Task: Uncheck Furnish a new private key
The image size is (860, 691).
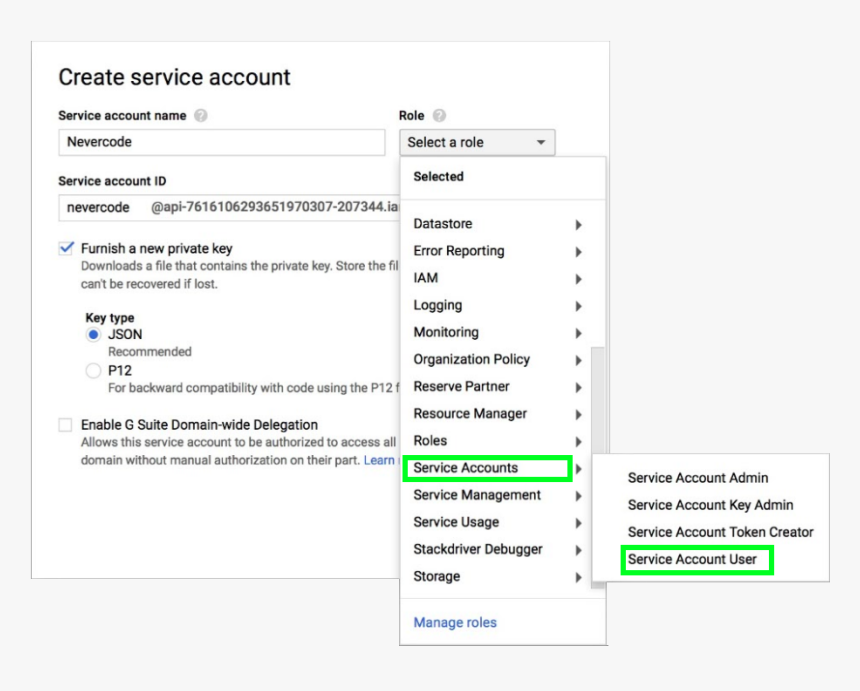Action: [66, 248]
